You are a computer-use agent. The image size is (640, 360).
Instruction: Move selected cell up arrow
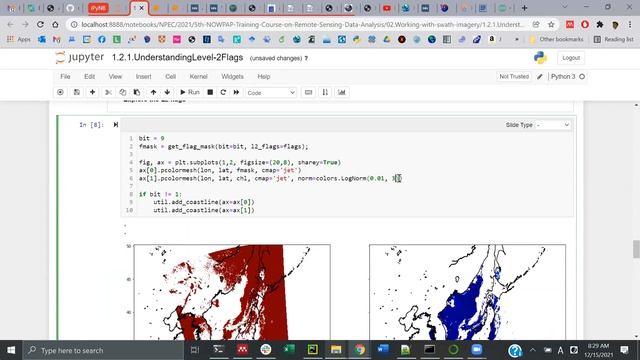pos(153,92)
